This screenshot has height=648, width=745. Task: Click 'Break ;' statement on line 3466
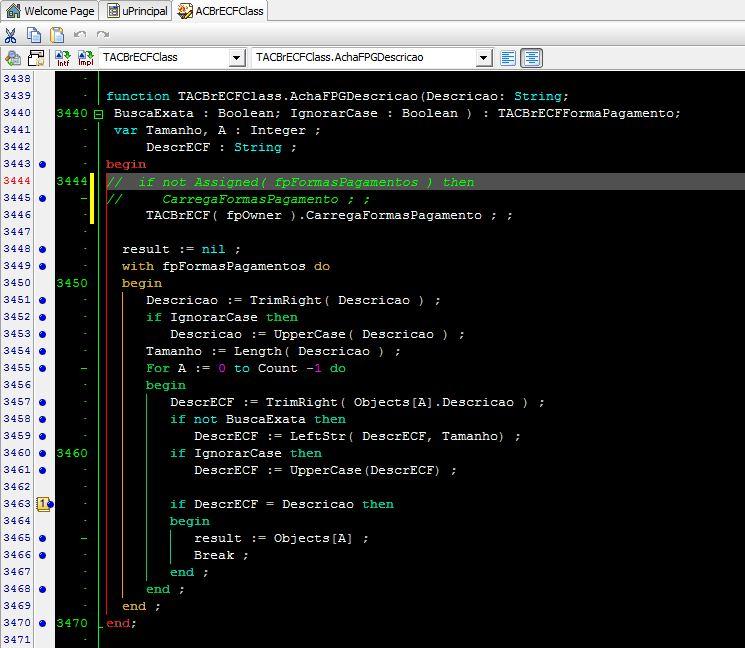pos(221,555)
